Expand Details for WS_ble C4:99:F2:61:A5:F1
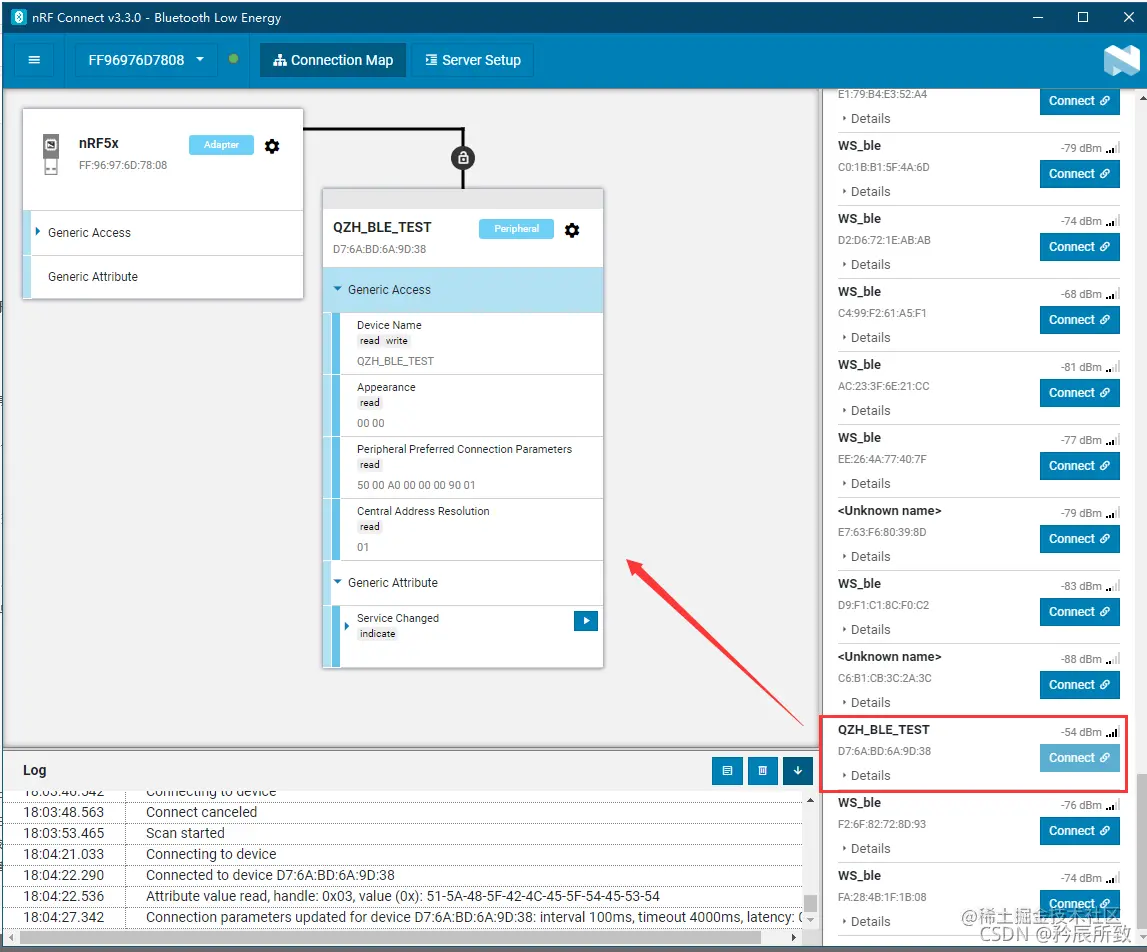 point(867,338)
